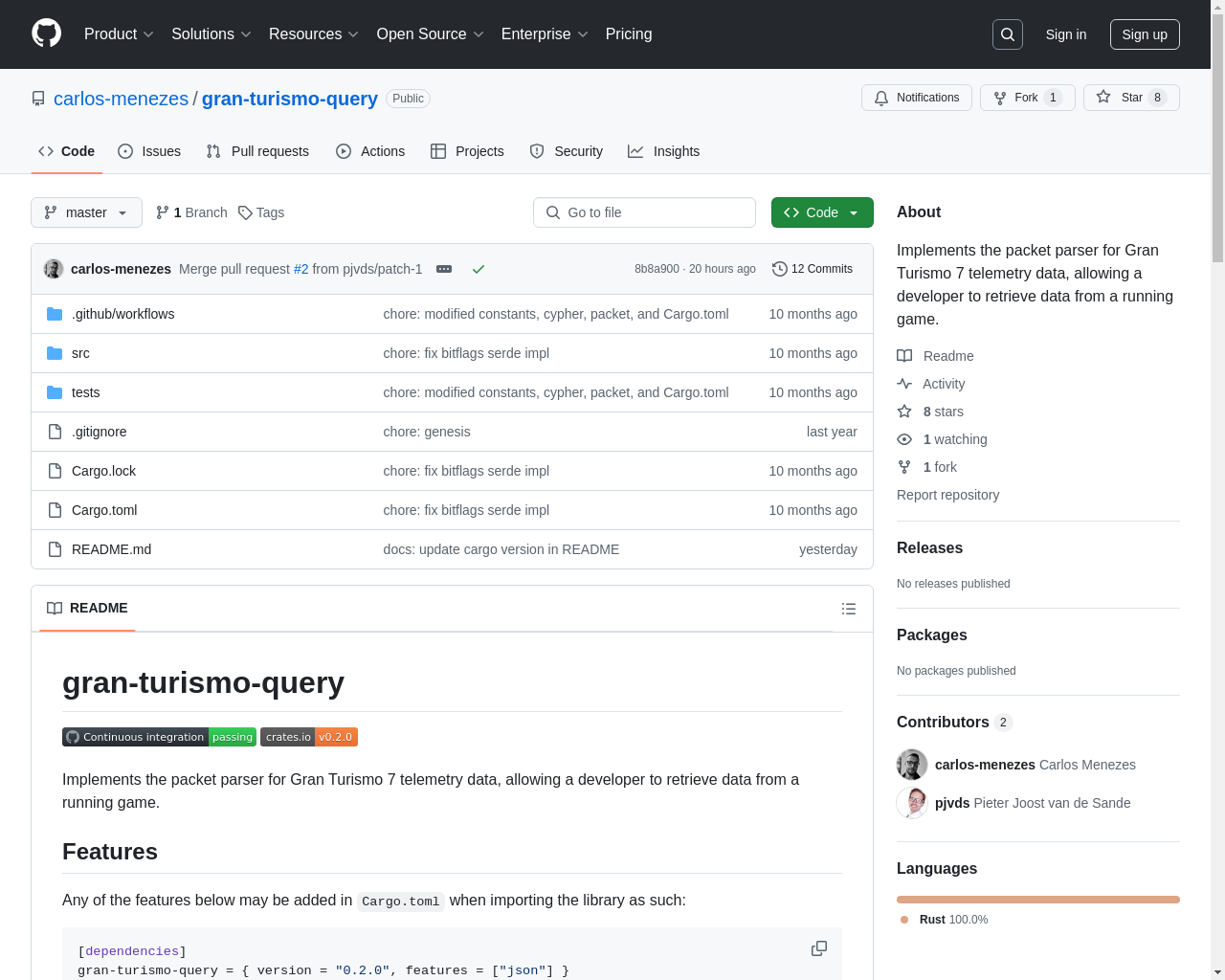This screenshot has height=980, width=1225.
Task: Open the Cargo.toml file
Action: pos(104,510)
